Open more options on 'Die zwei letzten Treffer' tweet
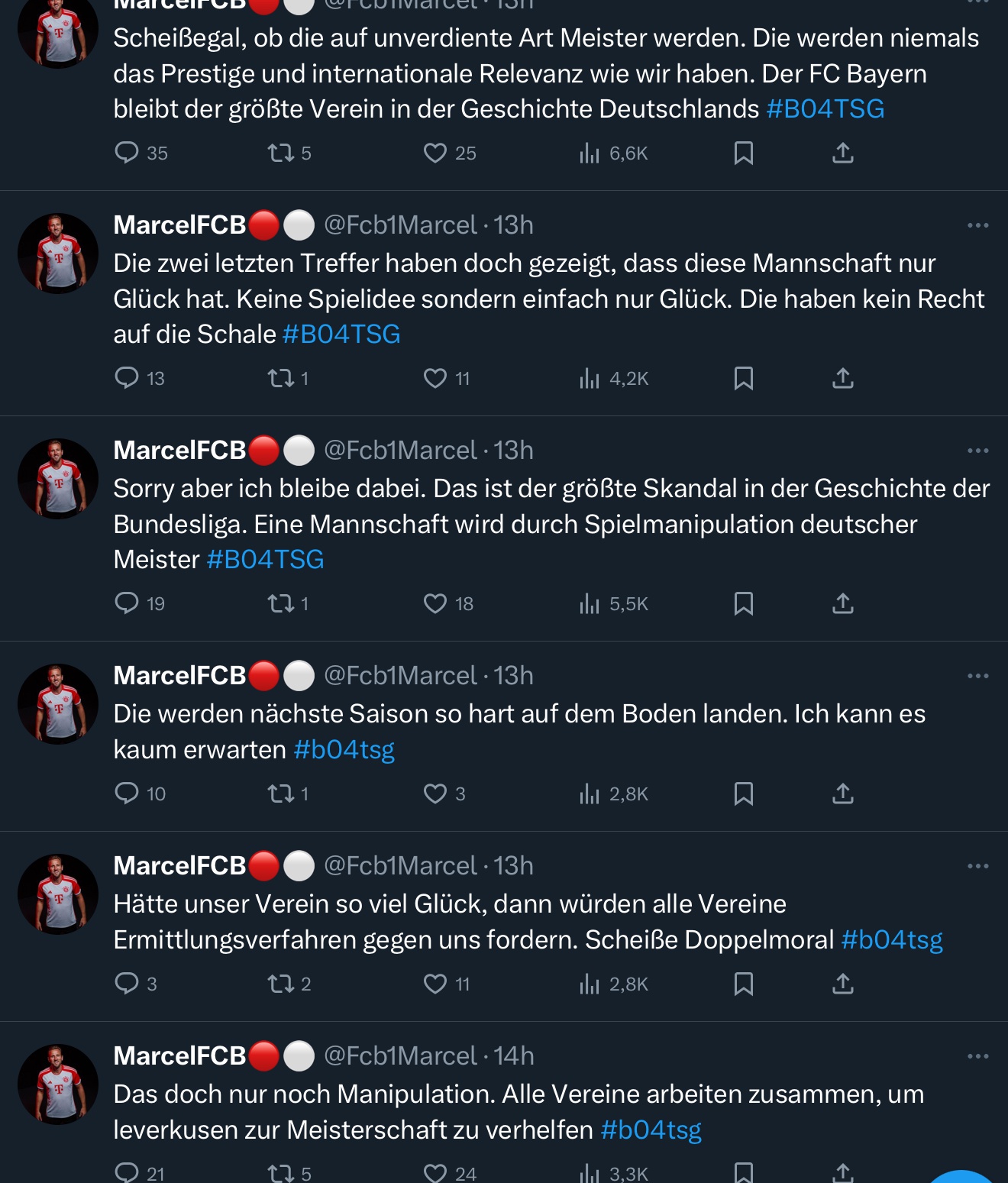The height and width of the screenshot is (1183, 1008). pyautogui.click(x=977, y=225)
